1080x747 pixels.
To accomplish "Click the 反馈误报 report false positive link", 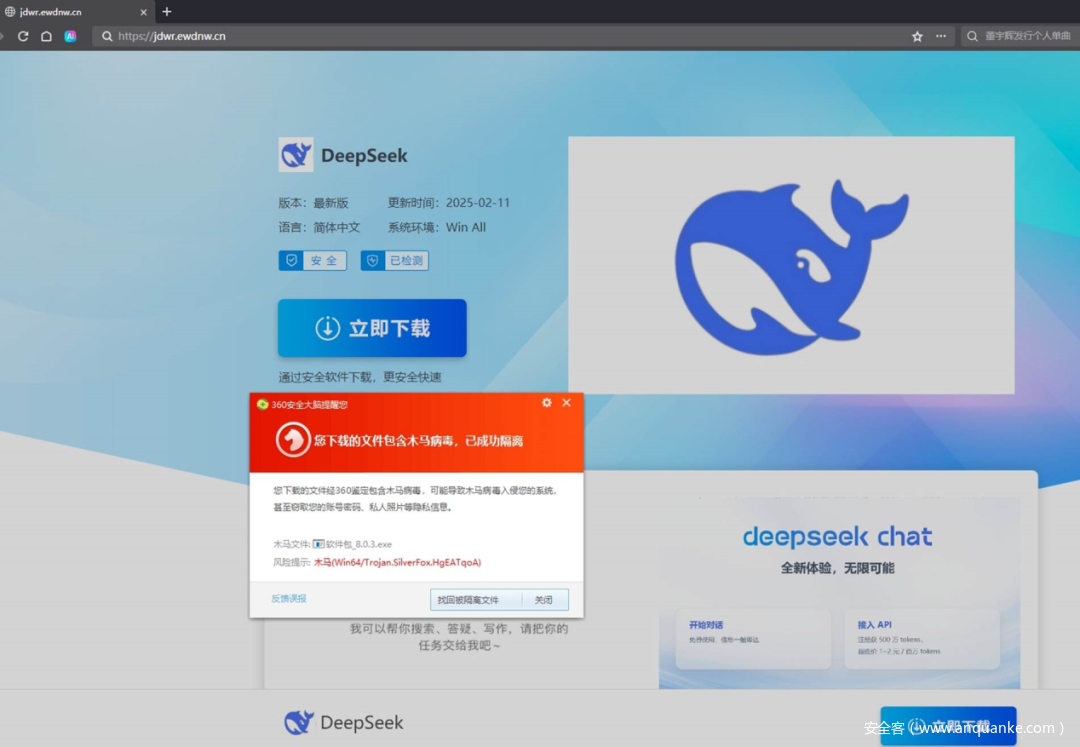I will coord(289,599).
